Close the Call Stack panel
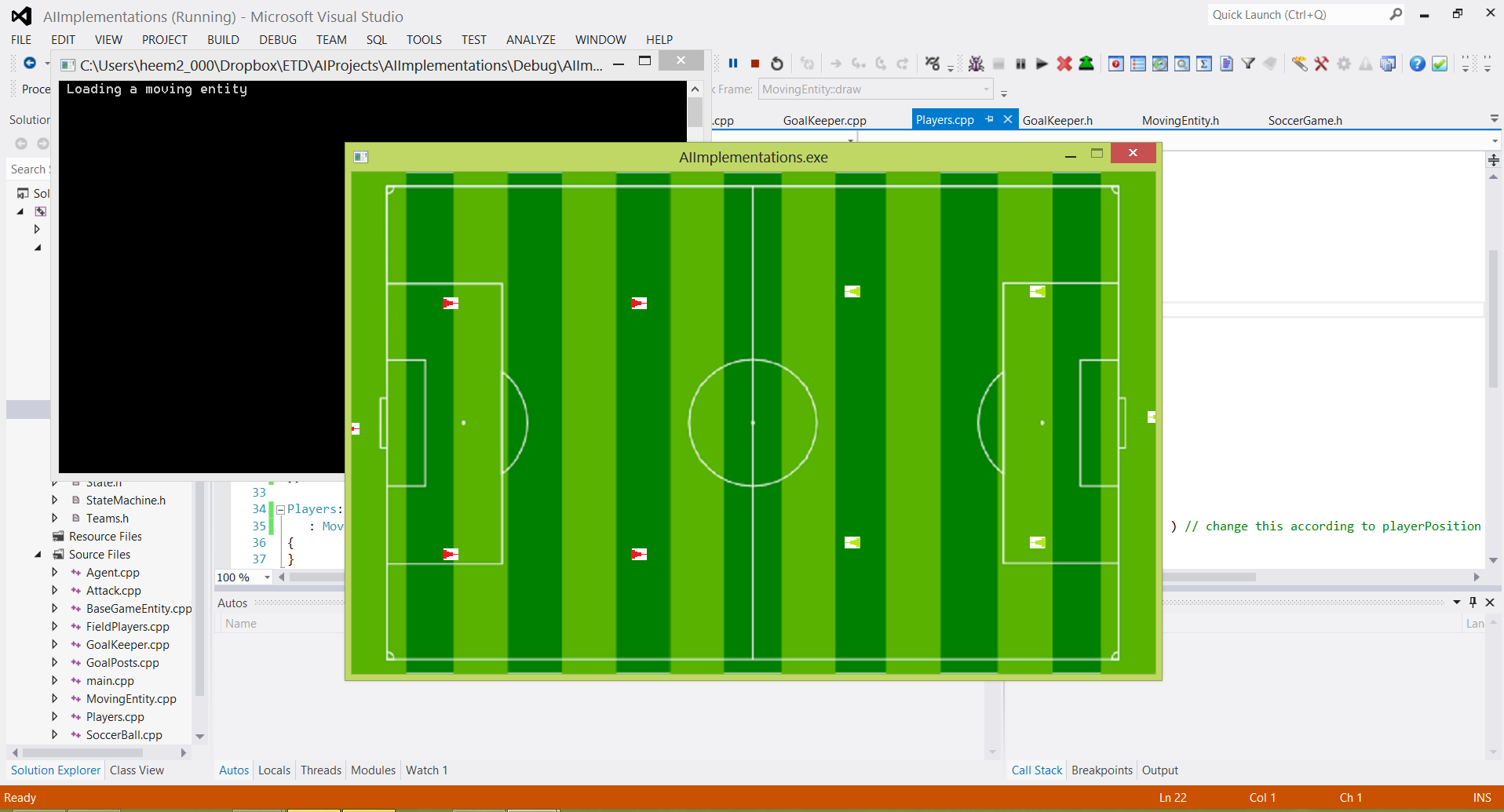 [x=1490, y=602]
